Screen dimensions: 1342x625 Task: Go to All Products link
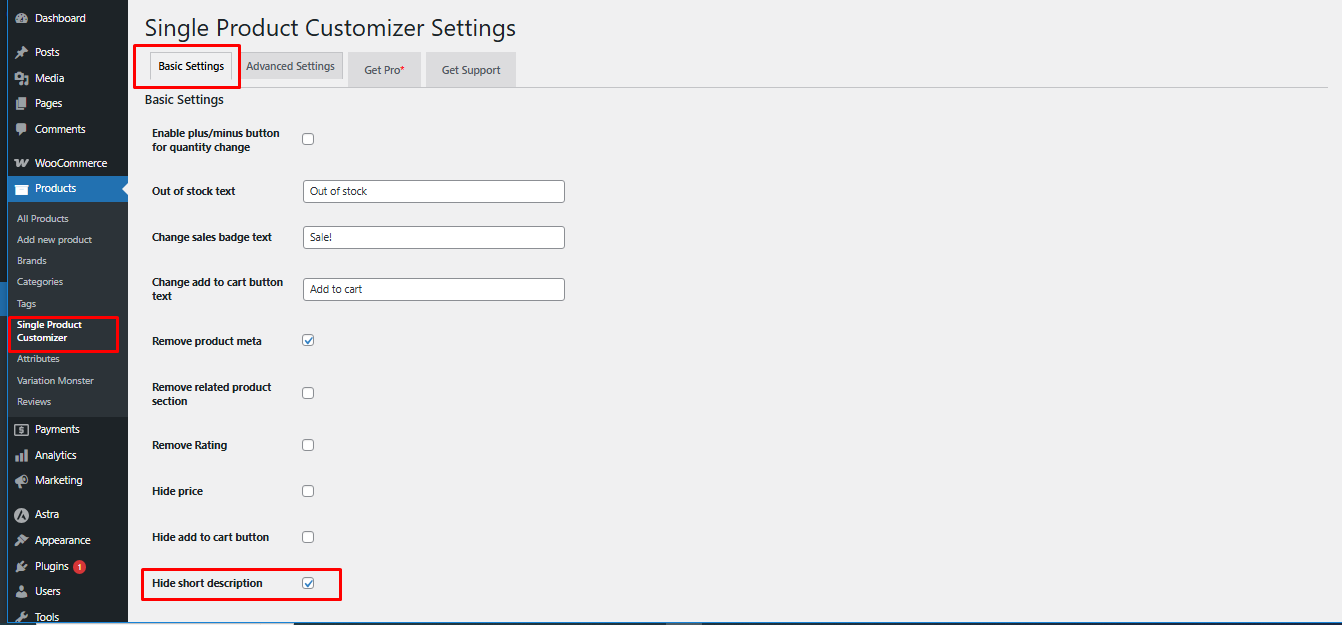pyautogui.click(x=43, y=219)
